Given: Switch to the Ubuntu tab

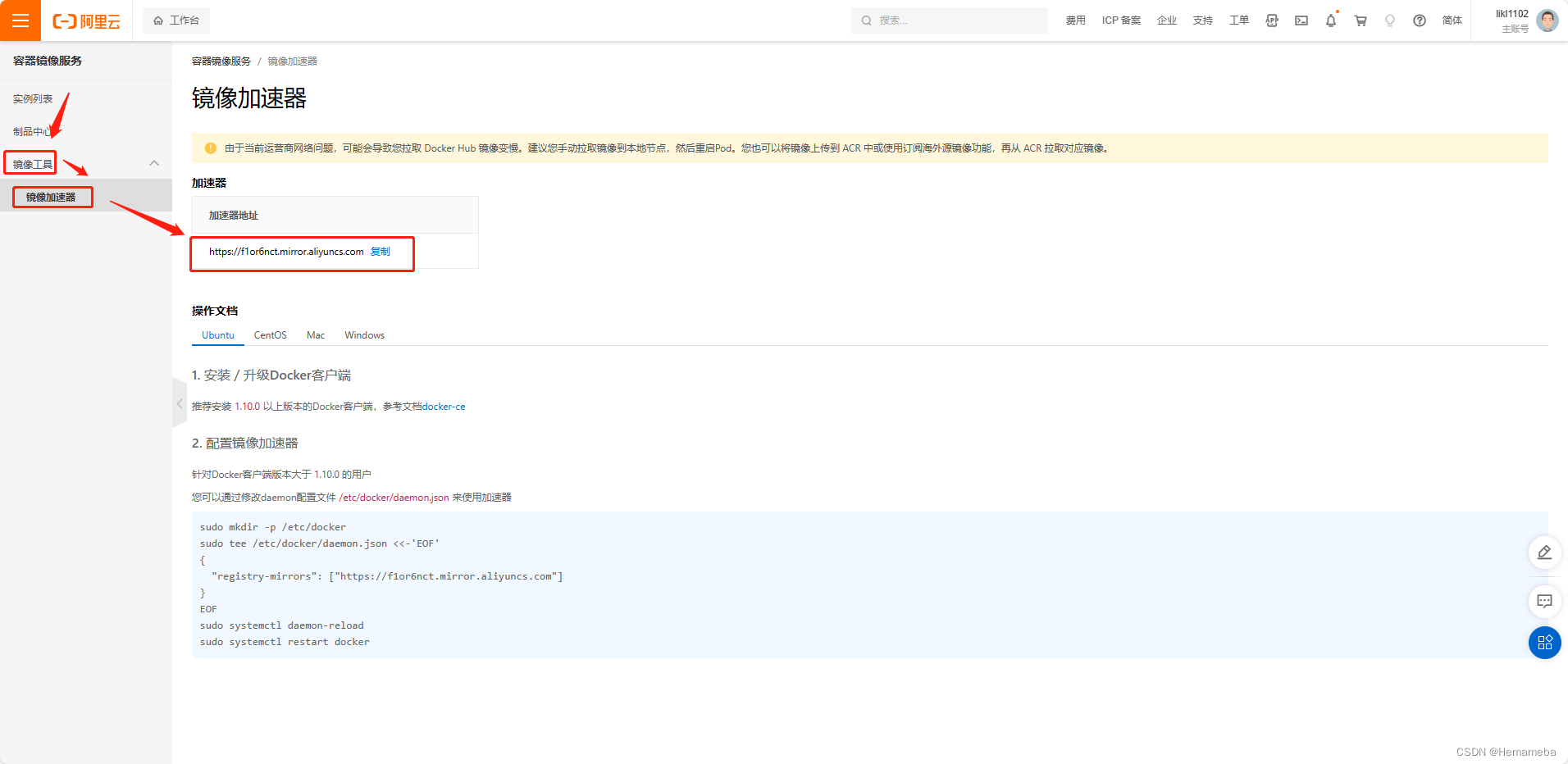Looking at the screenshot, I should 218,335.
